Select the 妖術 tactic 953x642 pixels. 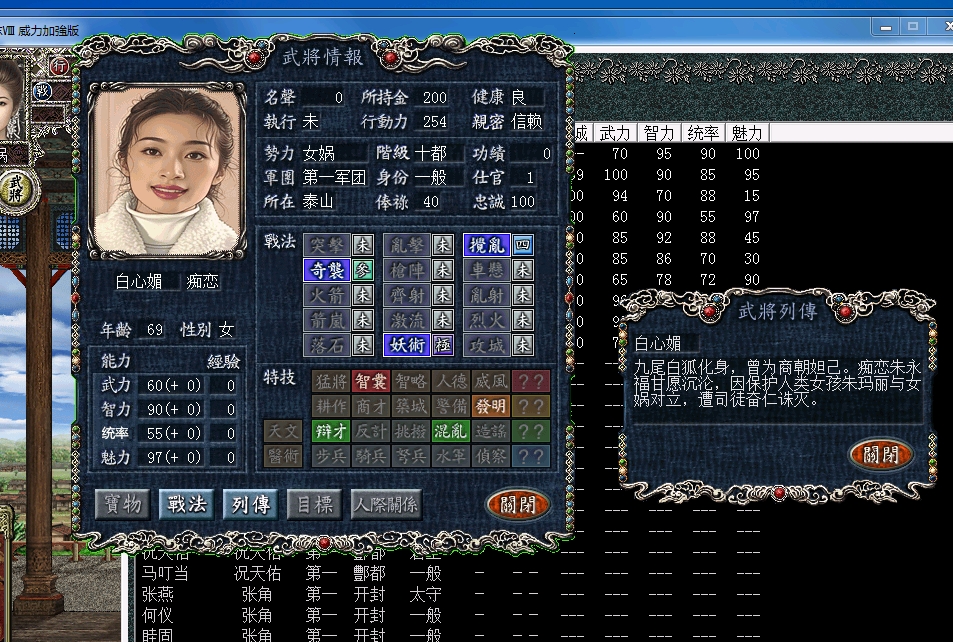[x=407, y=345]
